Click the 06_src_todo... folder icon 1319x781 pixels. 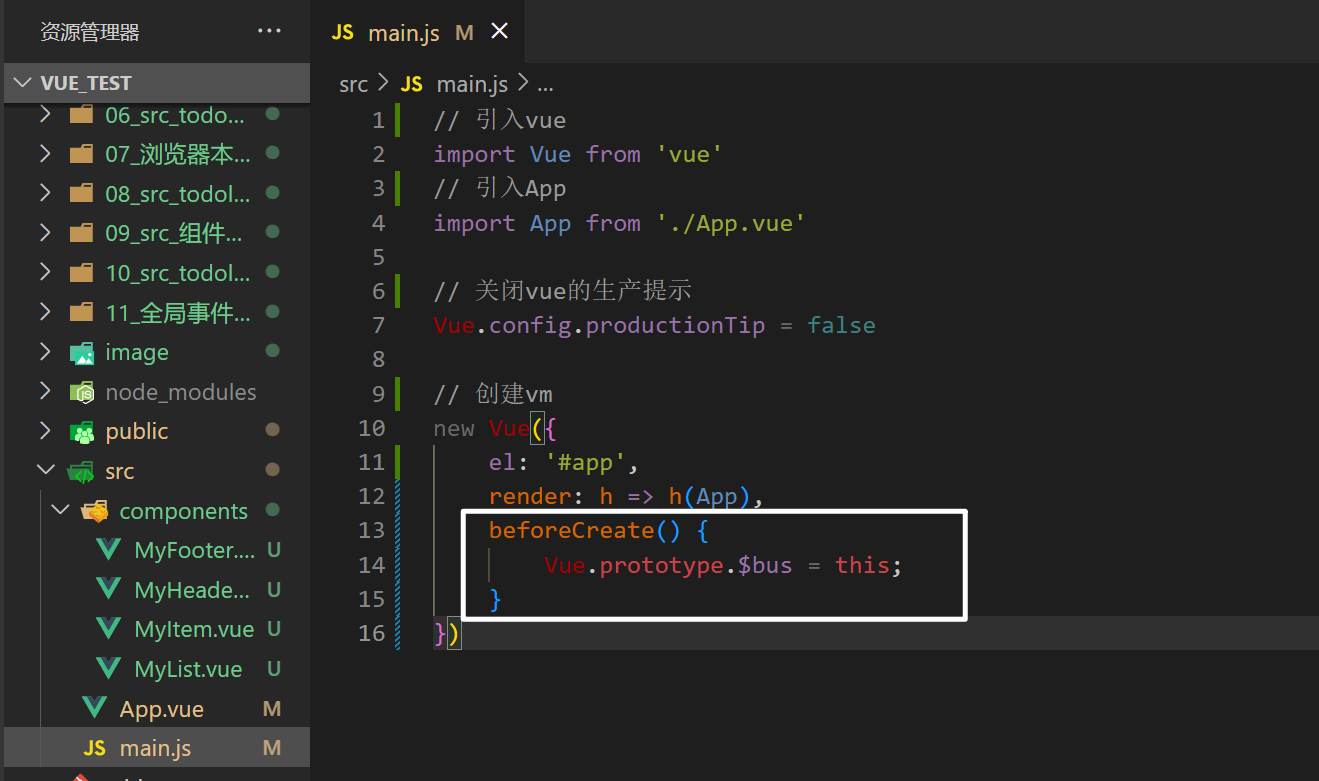[x=82, y=115]
